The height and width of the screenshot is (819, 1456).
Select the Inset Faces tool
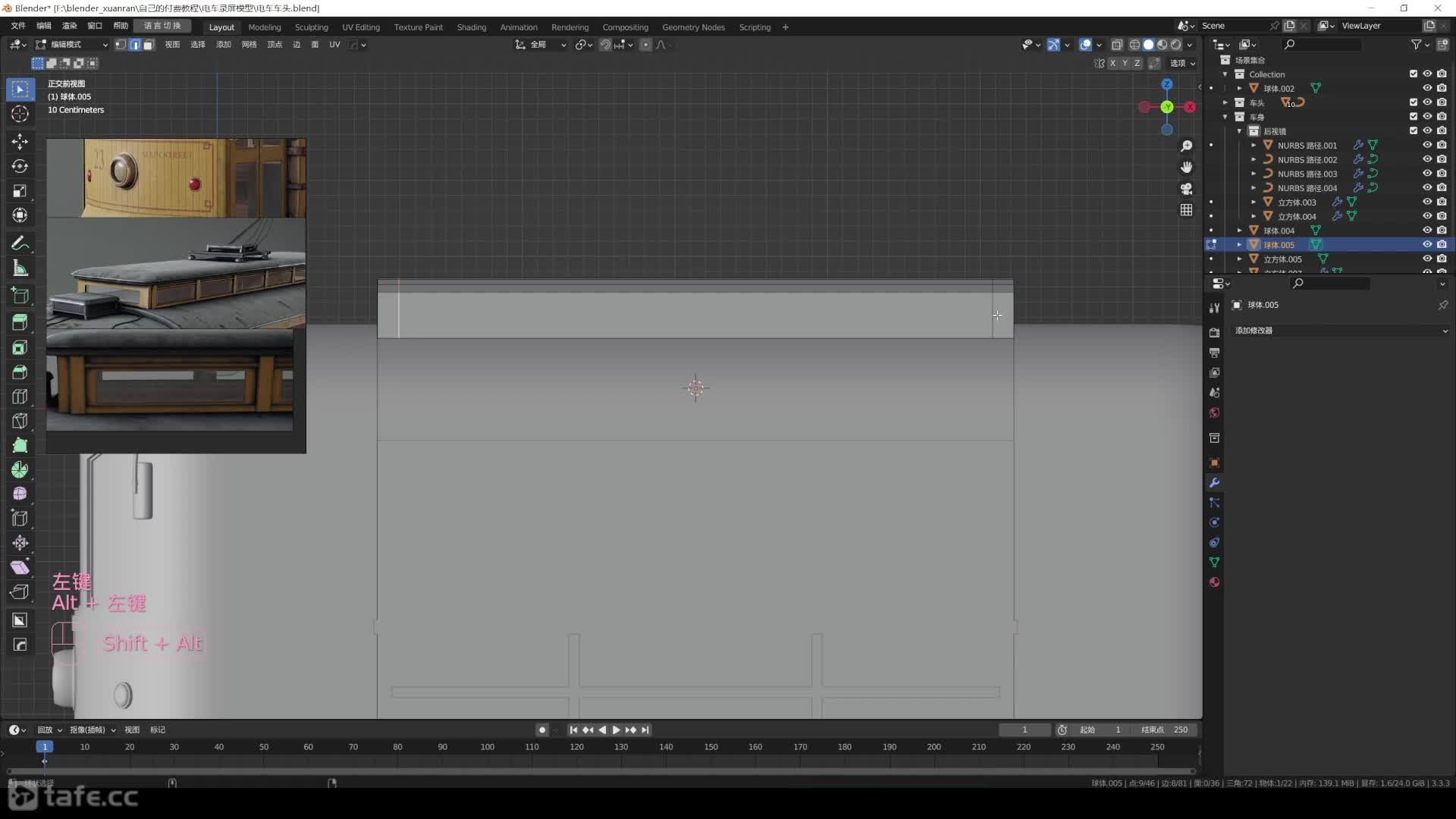pos(20,347)
